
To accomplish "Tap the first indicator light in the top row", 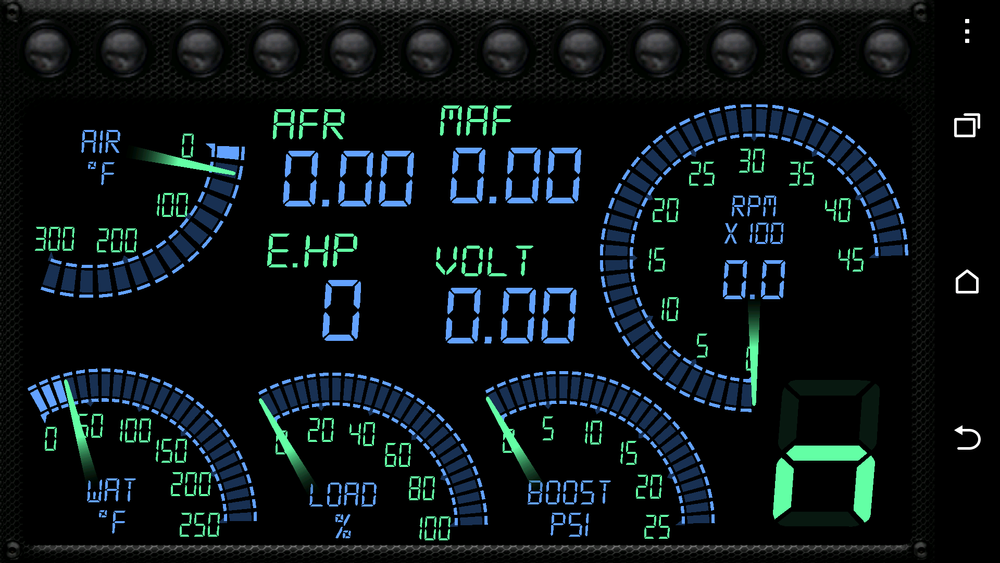I will pyautogui.click(x=47, y=50).
